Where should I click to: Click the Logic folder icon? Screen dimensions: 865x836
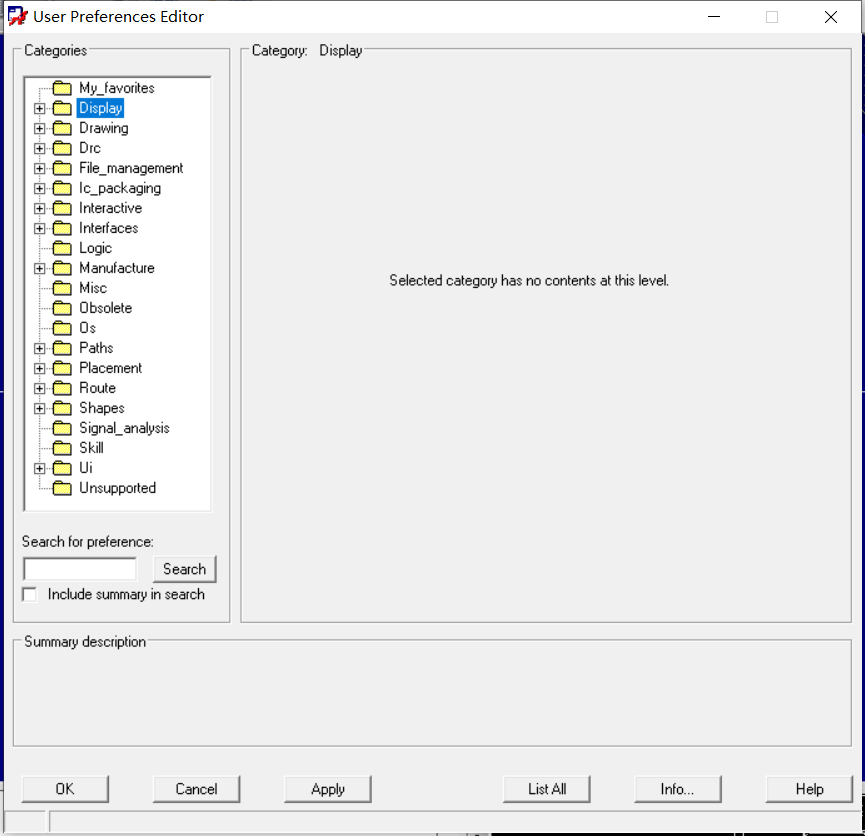[x=62, y=248]
